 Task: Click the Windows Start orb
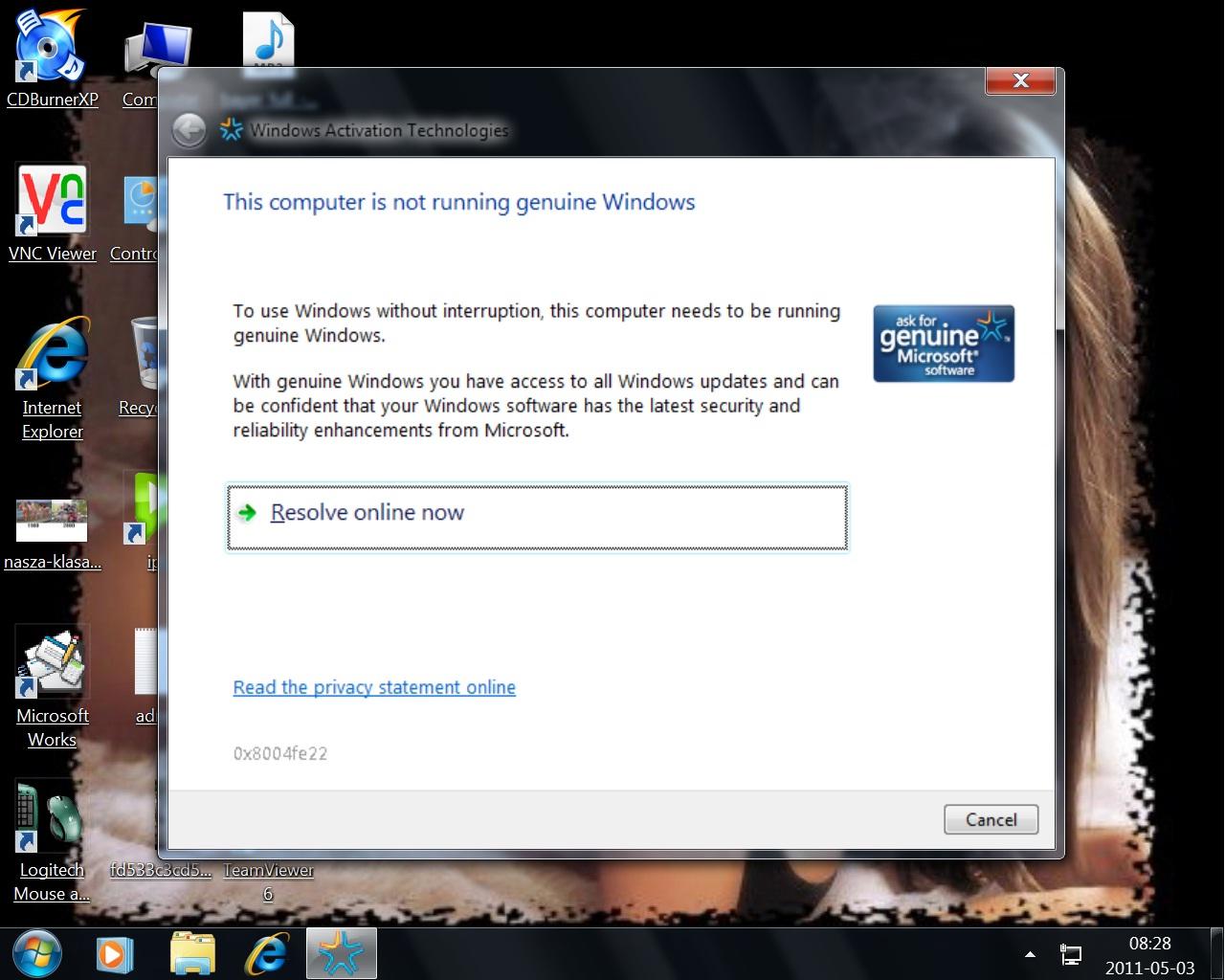pos(36,953)
